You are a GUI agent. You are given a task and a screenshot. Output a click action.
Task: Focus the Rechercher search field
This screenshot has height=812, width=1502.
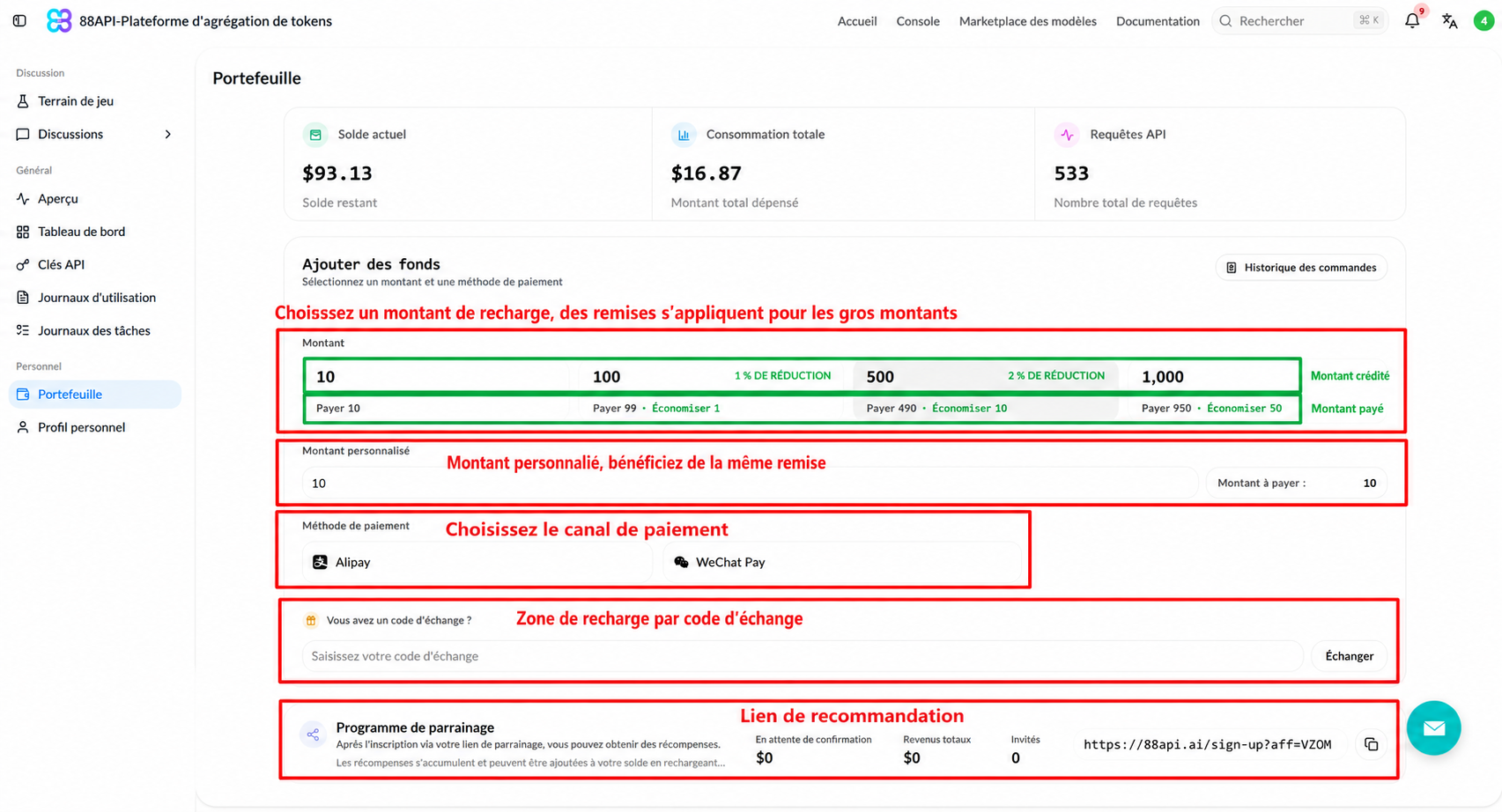pos(1300,21)
